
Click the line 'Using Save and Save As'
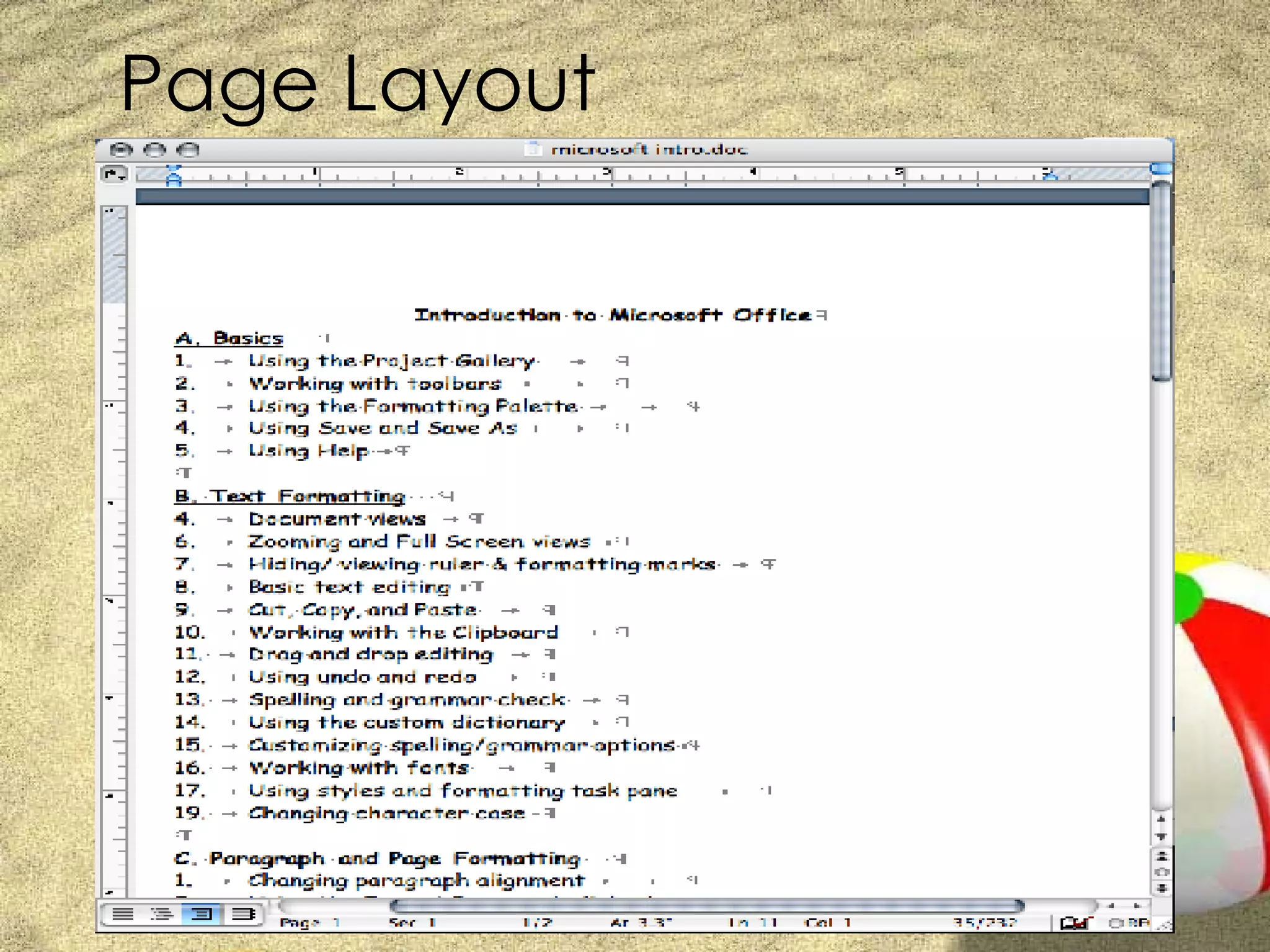(383, 428)
